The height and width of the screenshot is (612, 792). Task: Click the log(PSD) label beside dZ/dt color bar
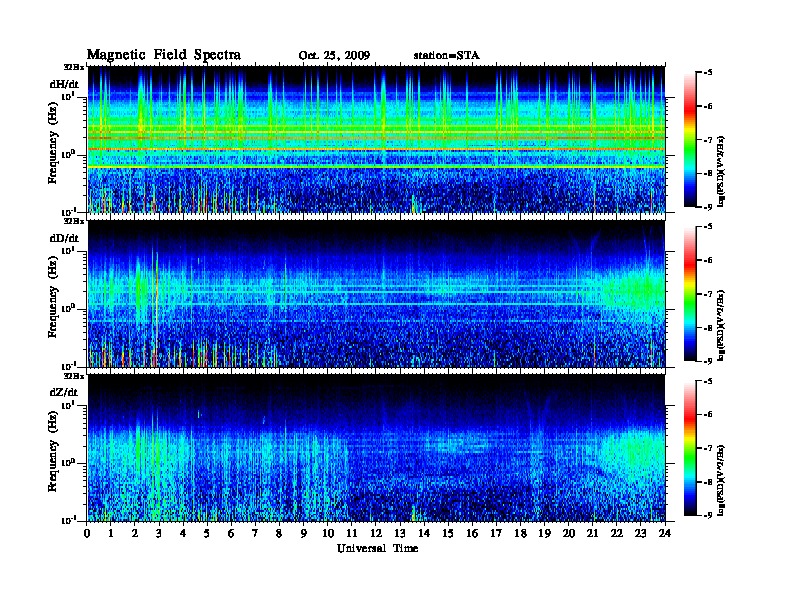click(721, 480)
